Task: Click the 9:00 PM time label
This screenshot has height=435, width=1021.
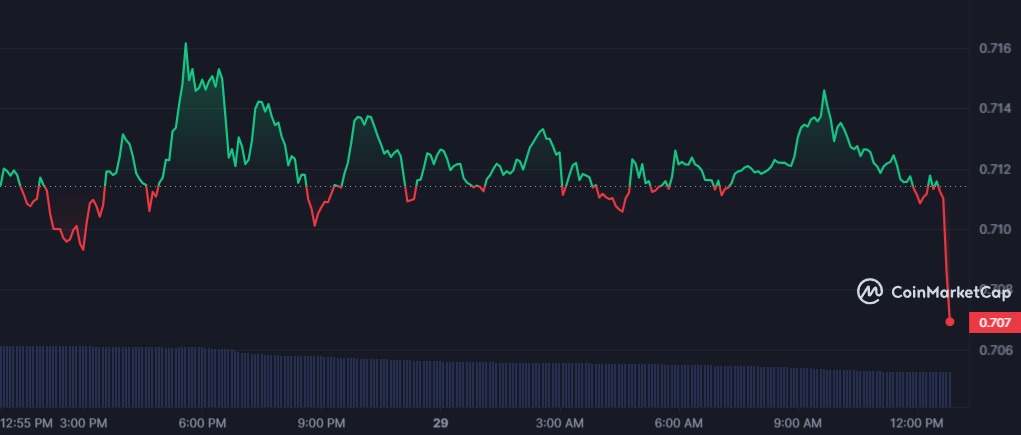Action: click(322, 423)
